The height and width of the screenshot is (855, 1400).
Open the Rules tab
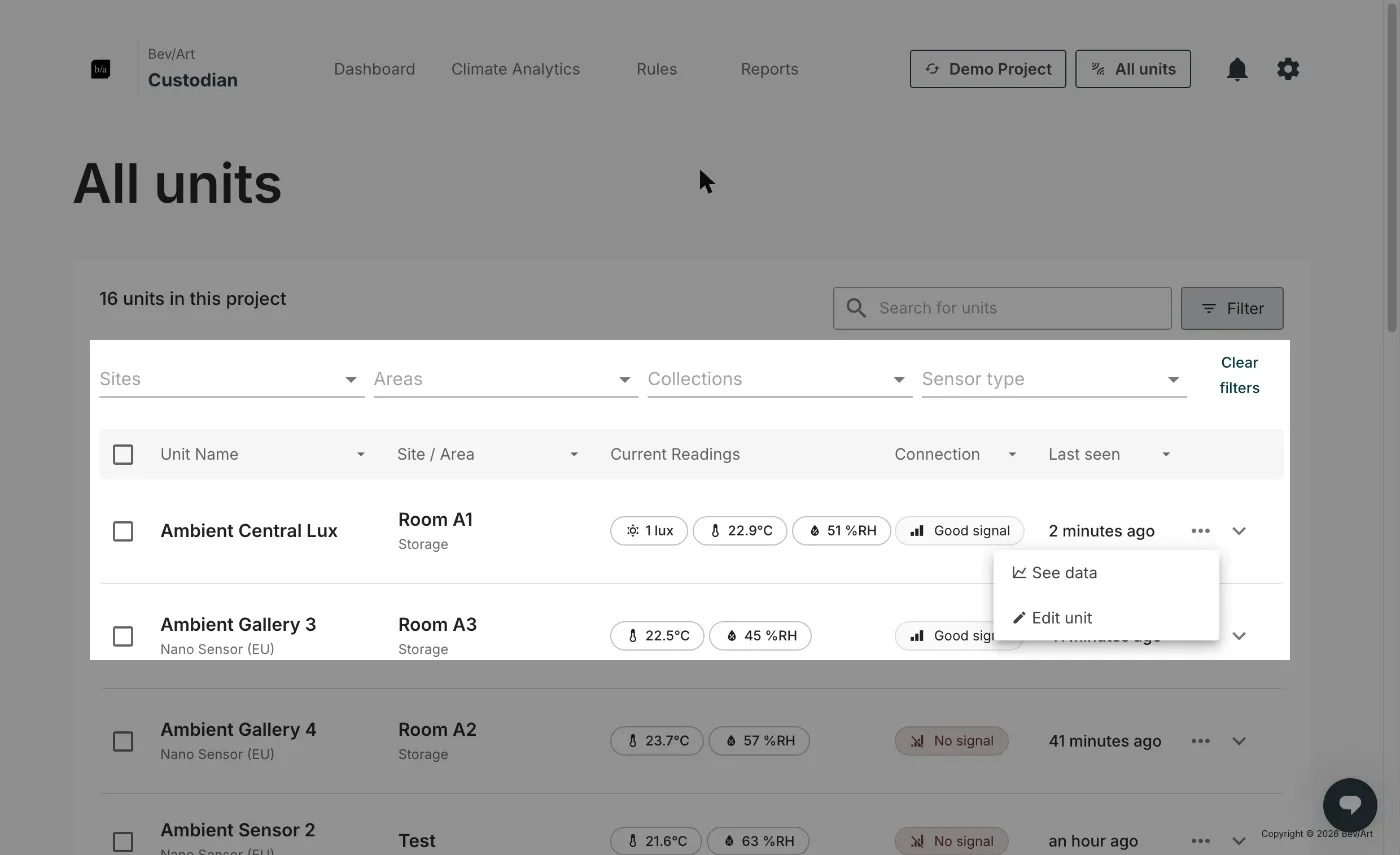click(x=656, y=69)
